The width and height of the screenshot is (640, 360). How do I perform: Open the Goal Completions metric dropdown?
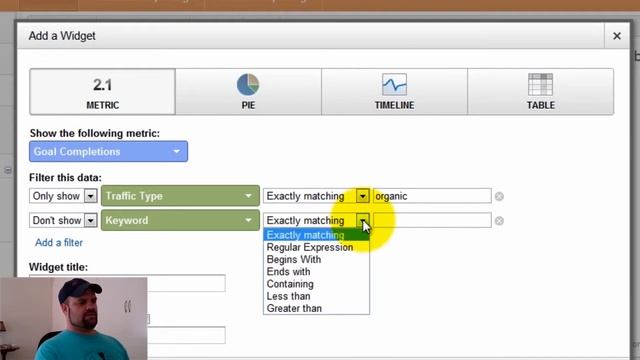[x=109, y=151]
